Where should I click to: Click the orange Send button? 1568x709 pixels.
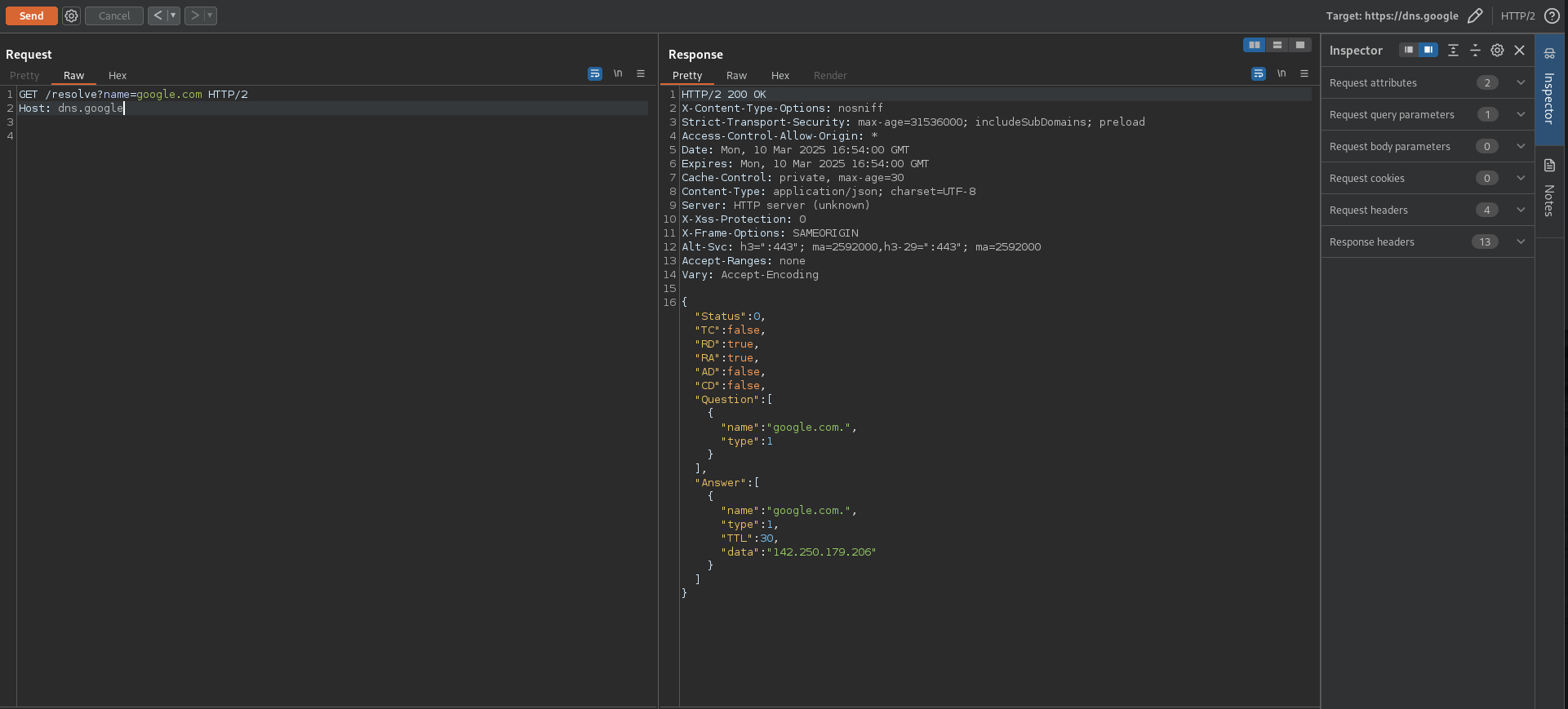coord(32,16)
